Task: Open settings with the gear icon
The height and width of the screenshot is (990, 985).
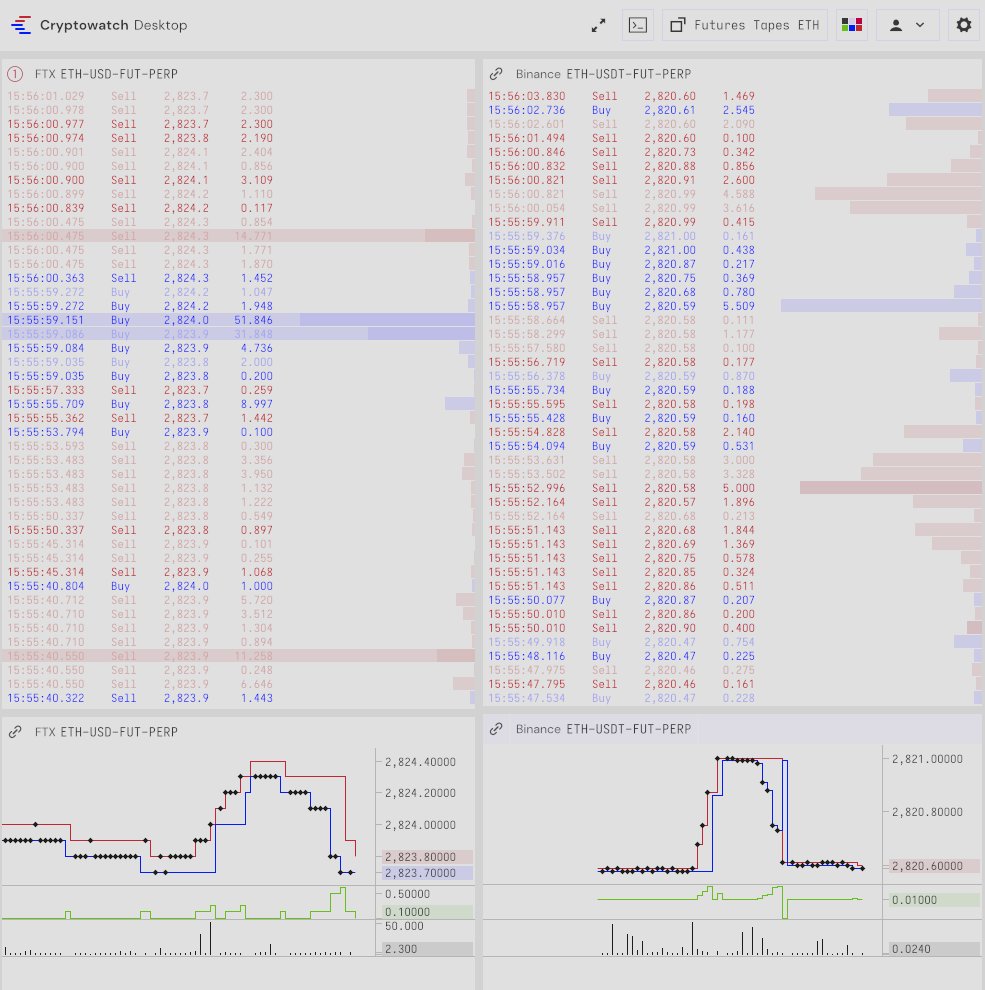Action: click(964, 25)
